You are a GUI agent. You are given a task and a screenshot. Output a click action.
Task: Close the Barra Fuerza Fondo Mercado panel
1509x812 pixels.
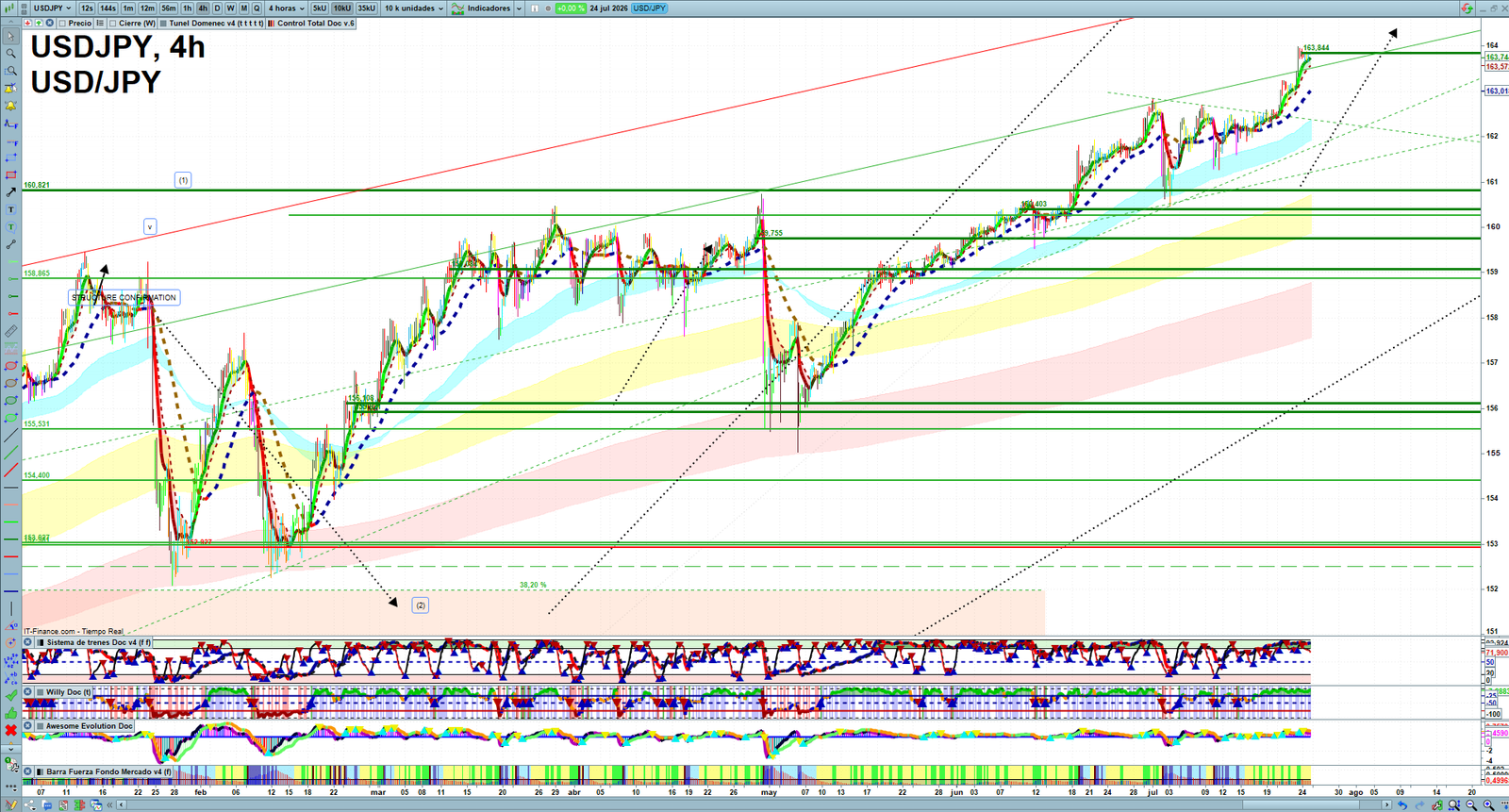(x=28, y=771)
